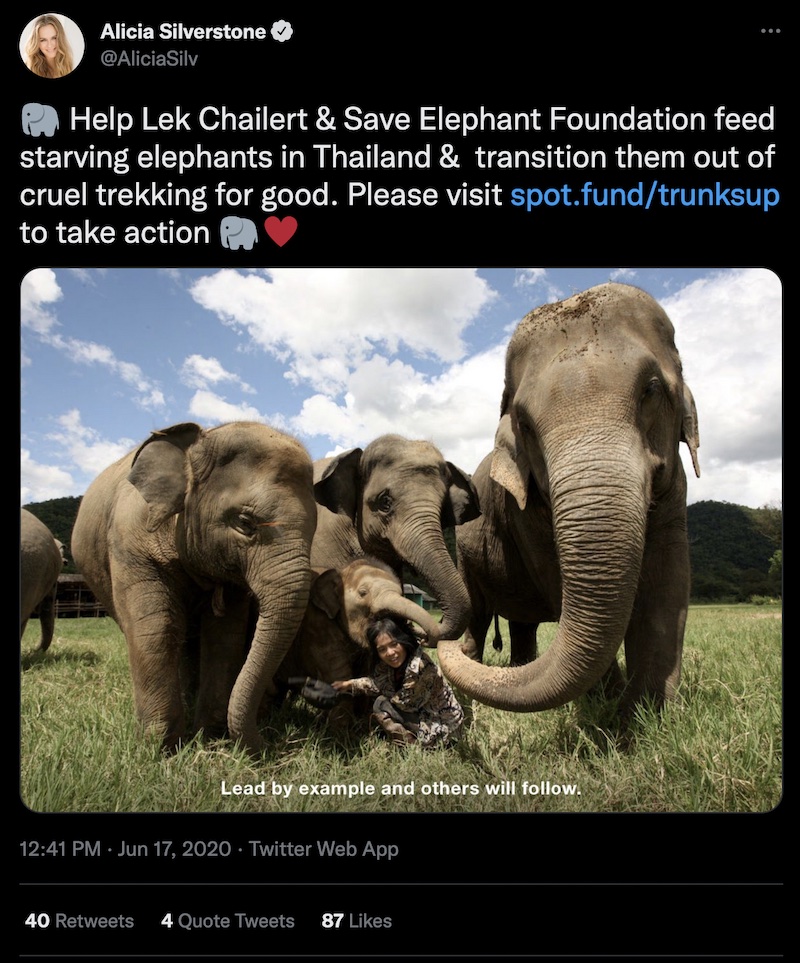This screenshot has width=800, height=963.
Task: View the 40 Retweets list
Action: click(x=79, y=921)
